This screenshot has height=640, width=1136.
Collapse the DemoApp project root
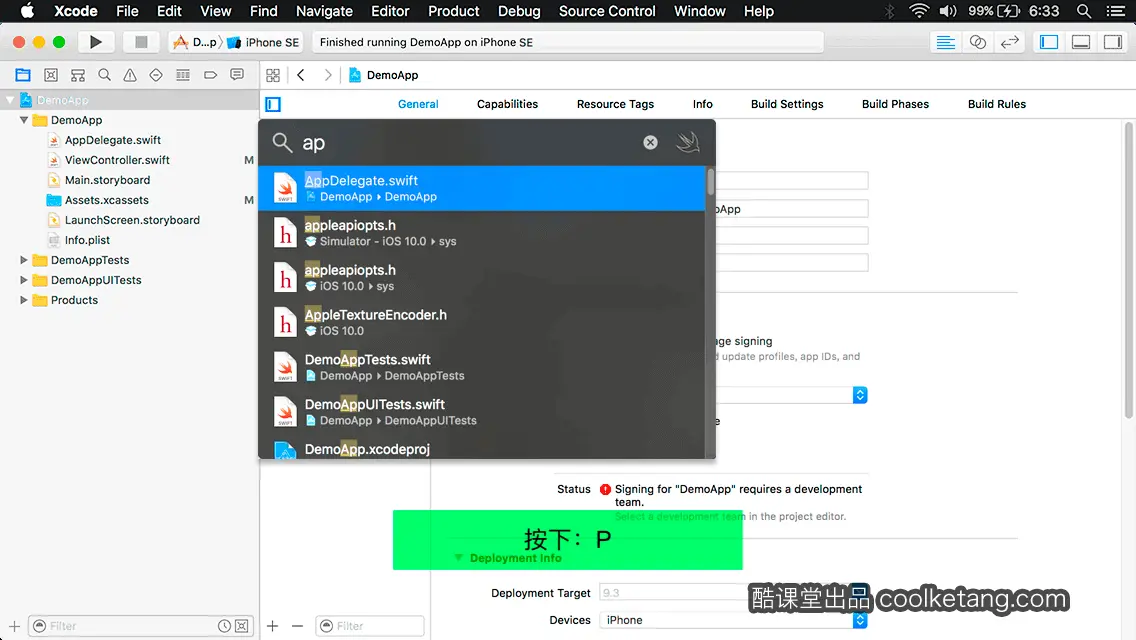10,100
